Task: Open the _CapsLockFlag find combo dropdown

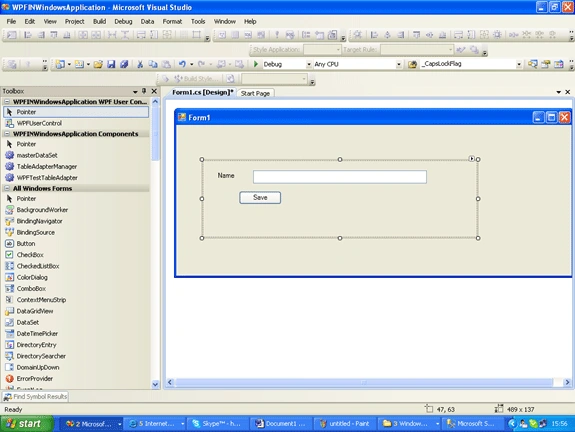Action: click(x=519, y=65)
